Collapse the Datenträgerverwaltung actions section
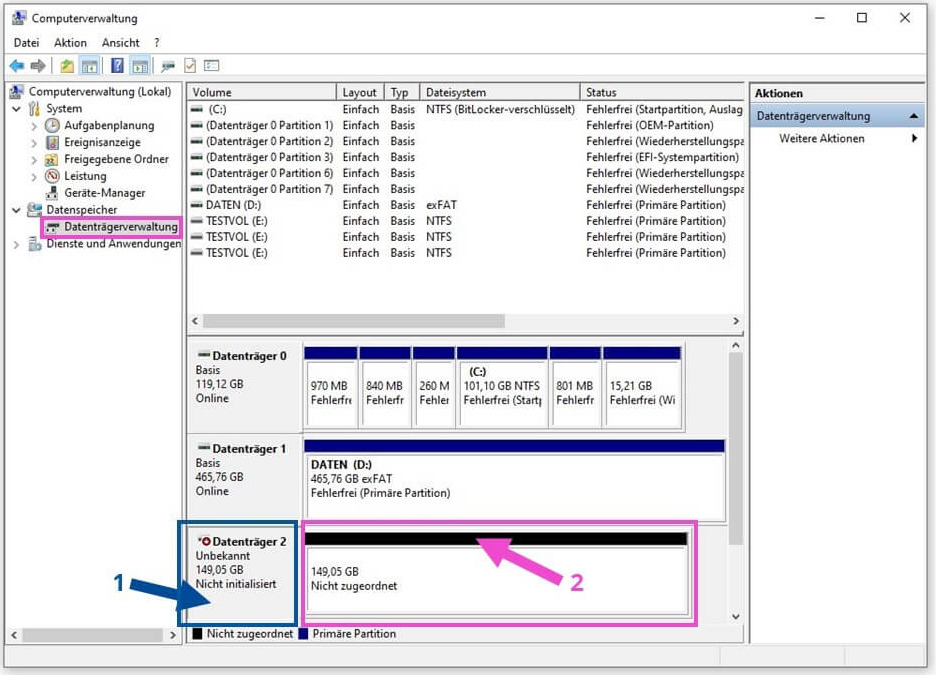 tap(913, 116)
